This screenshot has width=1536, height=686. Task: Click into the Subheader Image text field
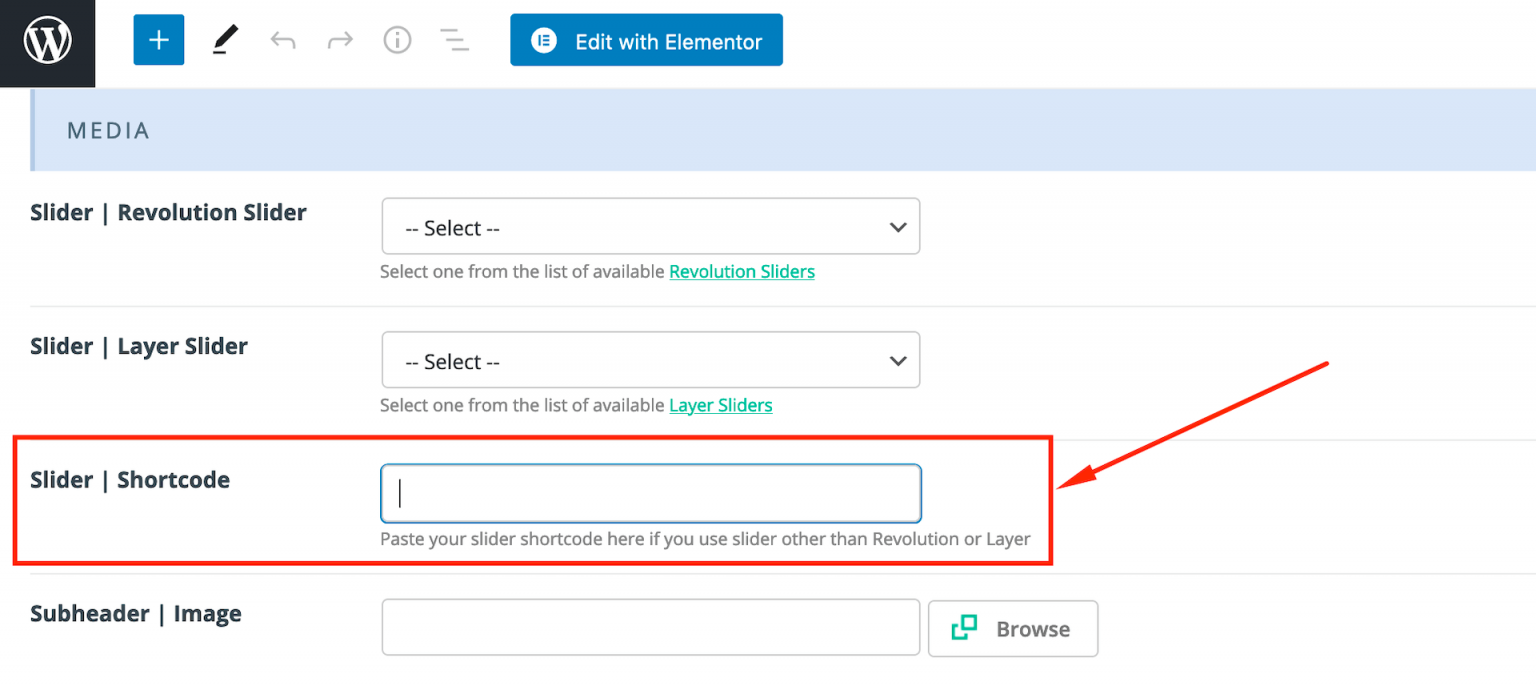[x=651, y=628]
